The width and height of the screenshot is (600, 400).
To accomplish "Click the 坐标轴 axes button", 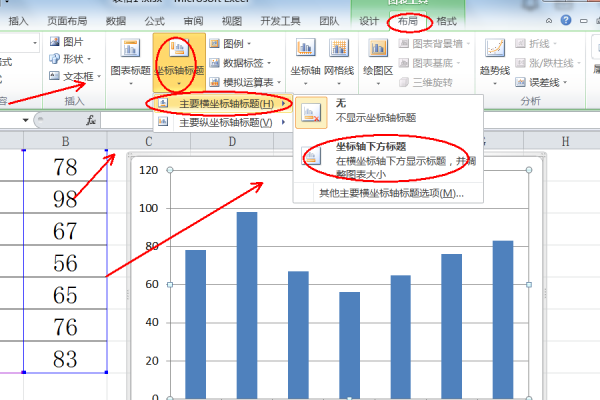I will 305,61.
